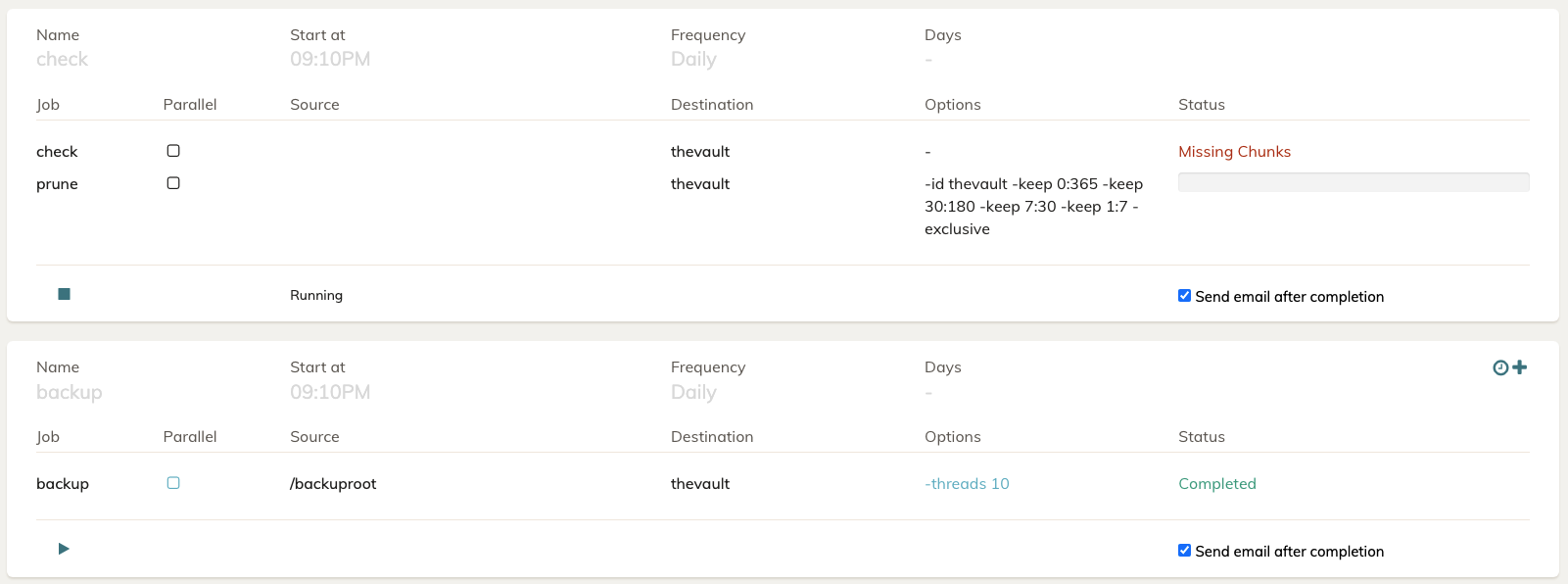Select the prune job row label

click(x=57, y=184)
